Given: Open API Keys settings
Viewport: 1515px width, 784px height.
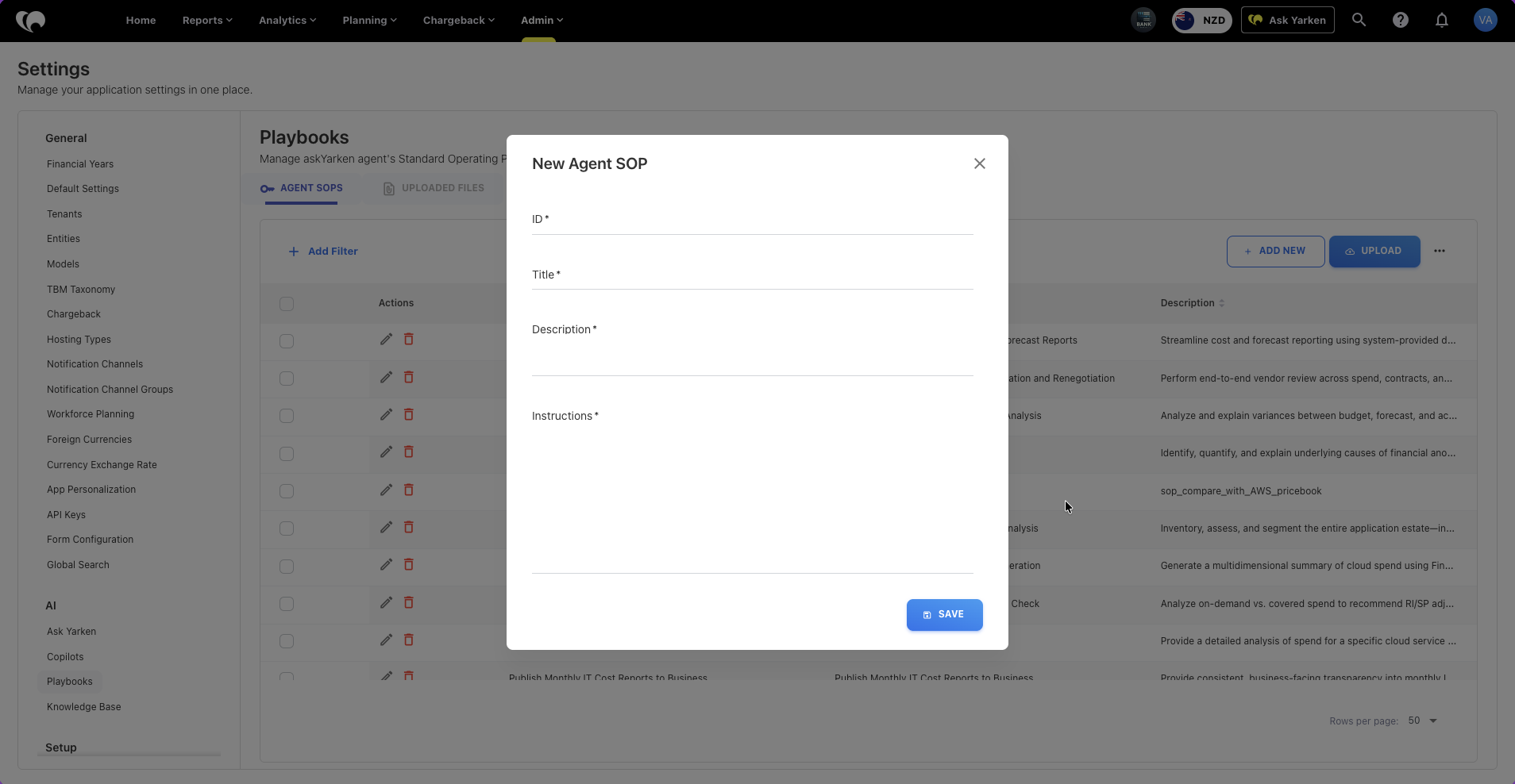Looking at the screenshot, I should pos(66,515).
